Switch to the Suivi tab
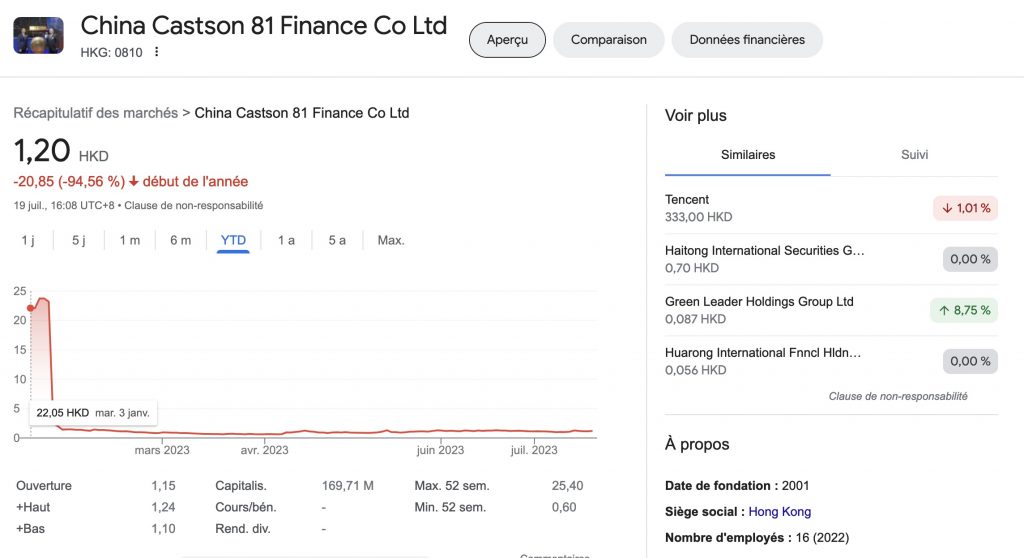This screenshot has width=1024, height=558. pos(914,155)
